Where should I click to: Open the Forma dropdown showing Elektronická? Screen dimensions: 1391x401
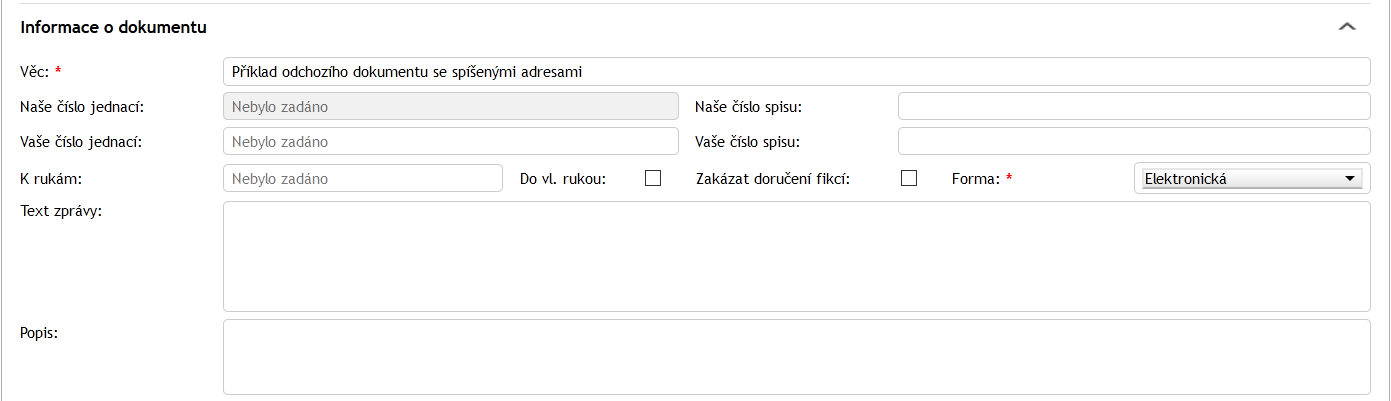tap(1252, 179)
